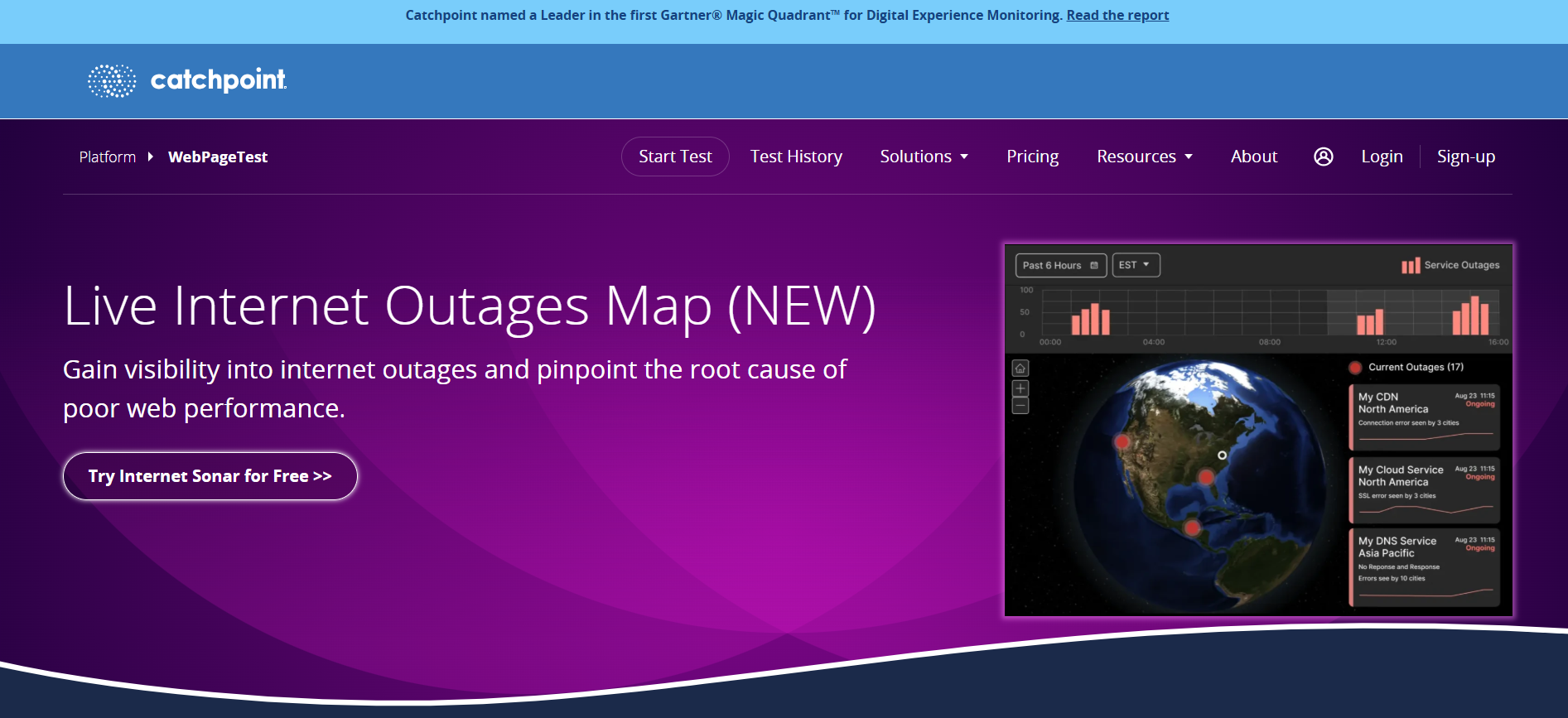The height and width of the screenshot is (718, 1568).
Task: Click the red Current Outages indicator dot
Action: click(1355, 368)
